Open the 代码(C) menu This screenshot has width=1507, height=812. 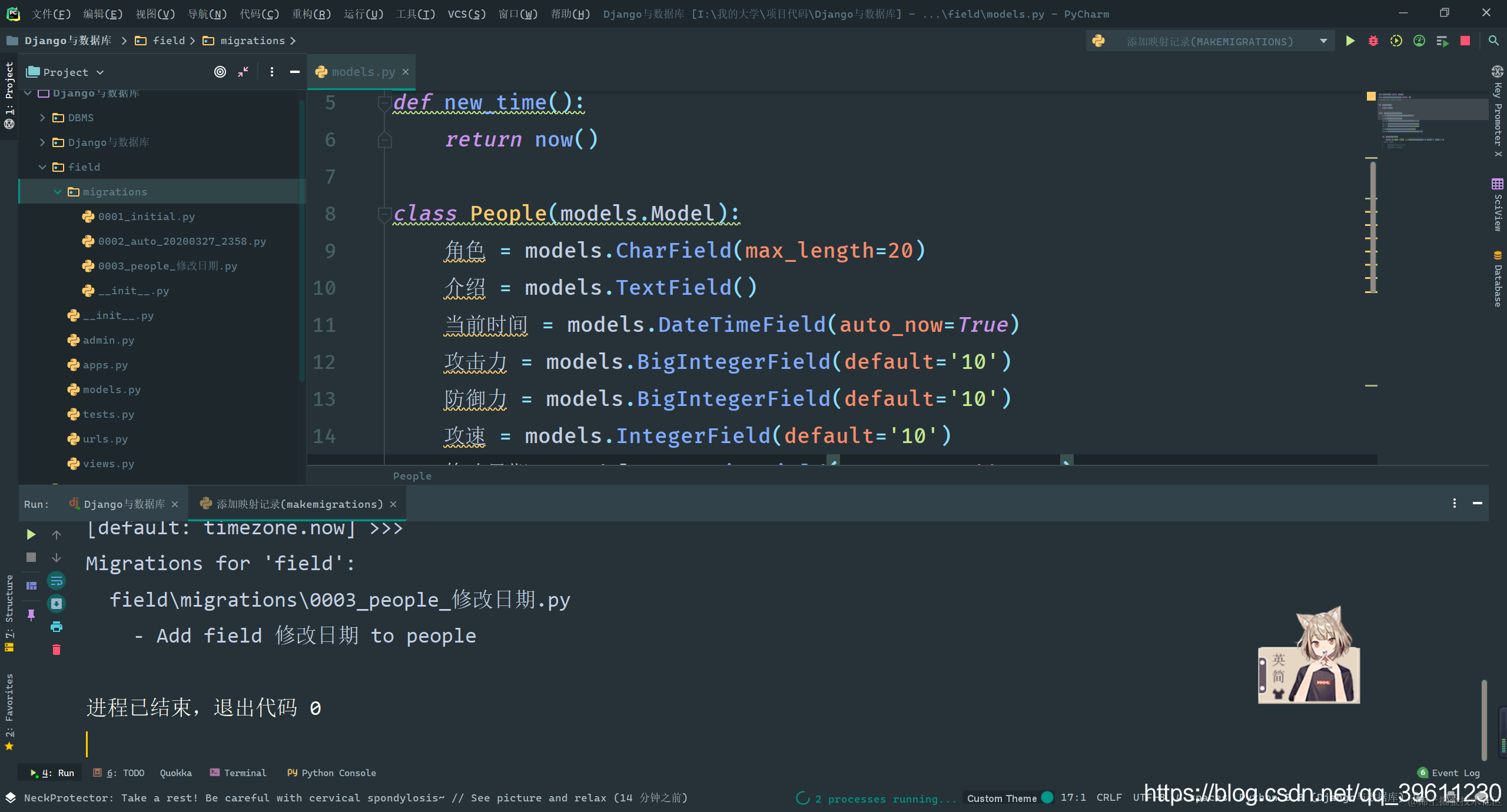pyautogui.click(x=260, y=14)
